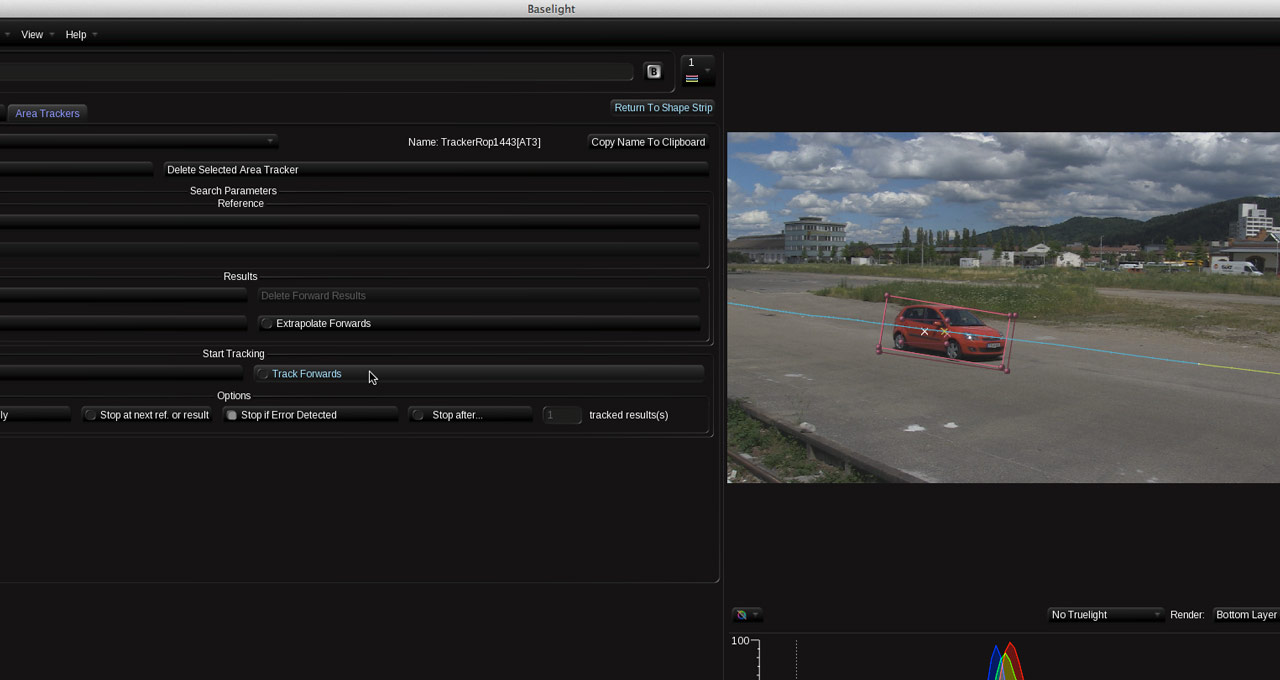The image size is (1280, 680).
Task: Click the white X tracker center on car
Action: pos(925,331)
